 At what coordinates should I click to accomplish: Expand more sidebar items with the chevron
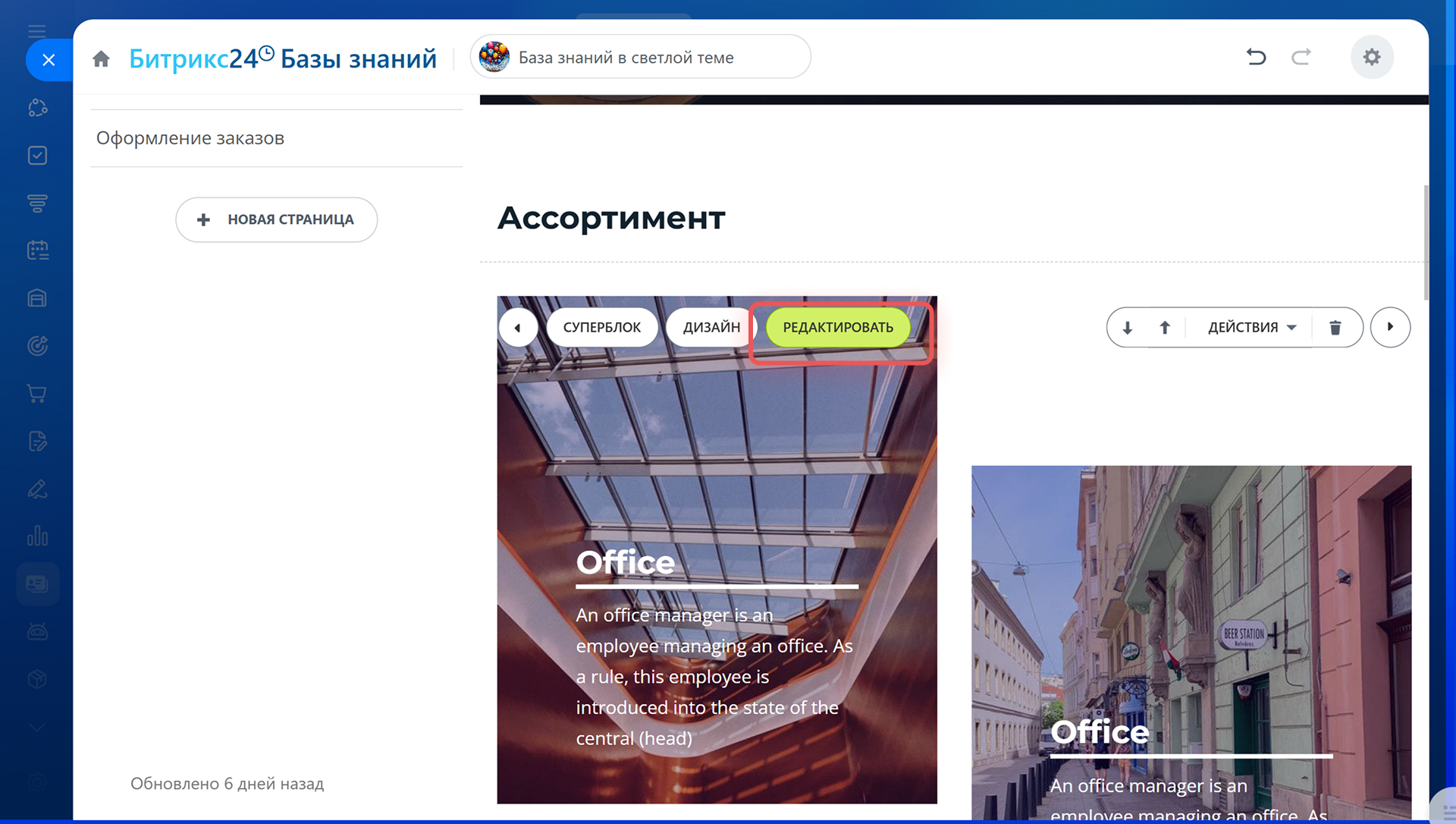point(37,728)
